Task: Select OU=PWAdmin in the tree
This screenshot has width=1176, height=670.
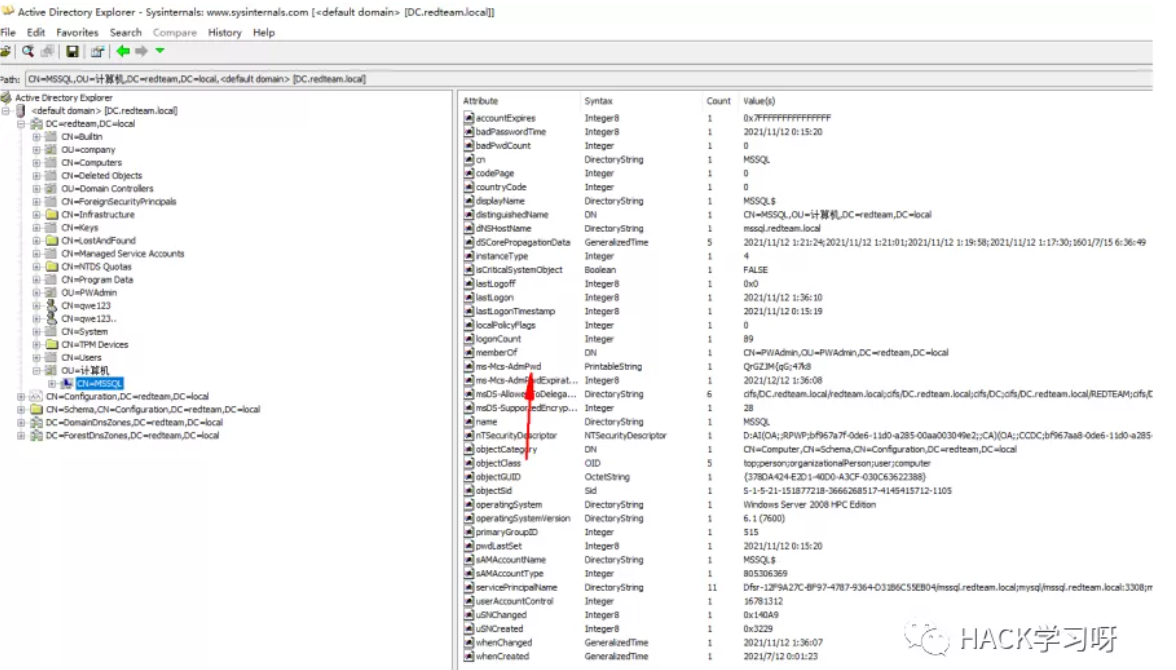Action: (x=88, y=293)
